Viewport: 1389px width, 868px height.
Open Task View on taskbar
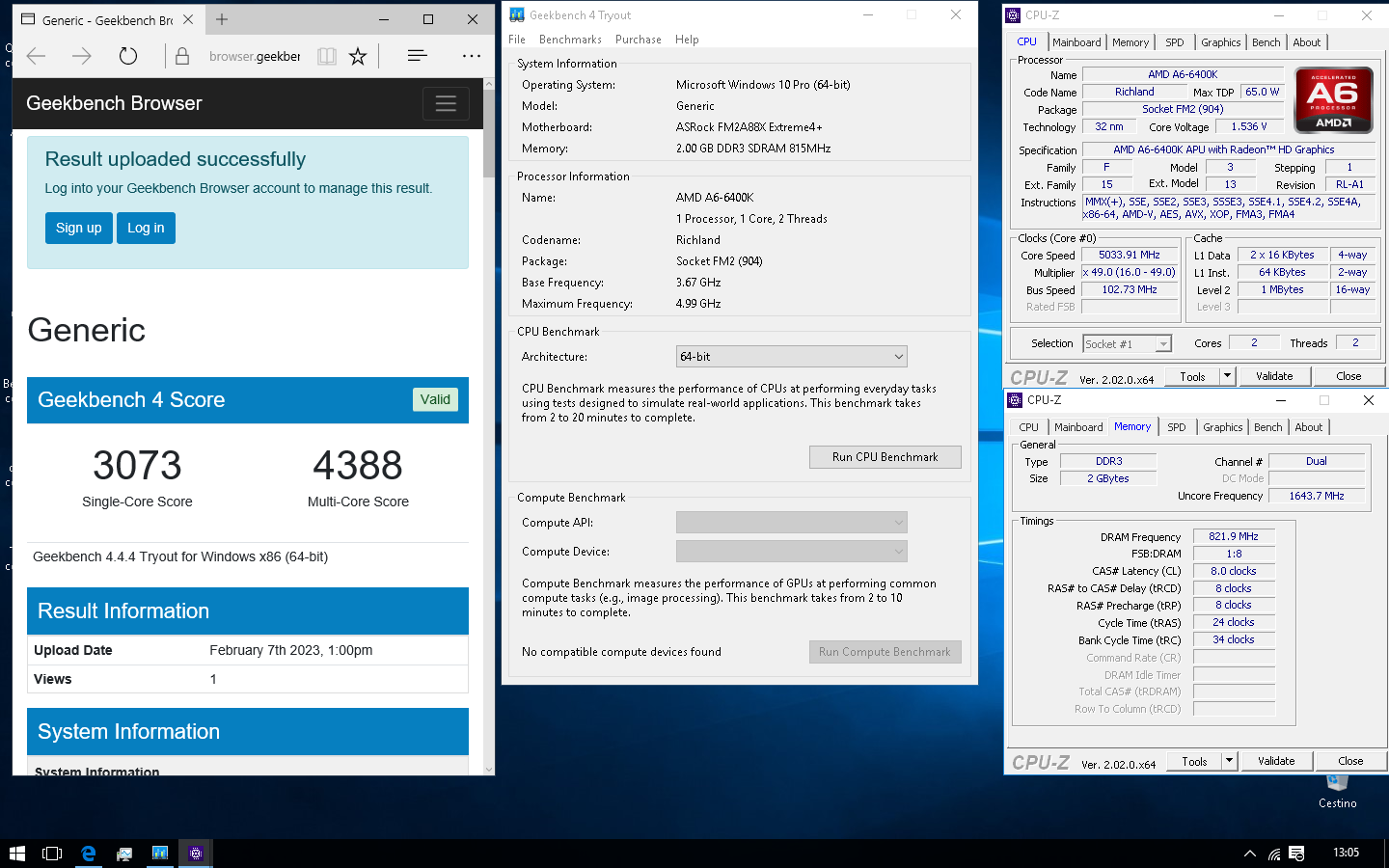click(52, 854)
